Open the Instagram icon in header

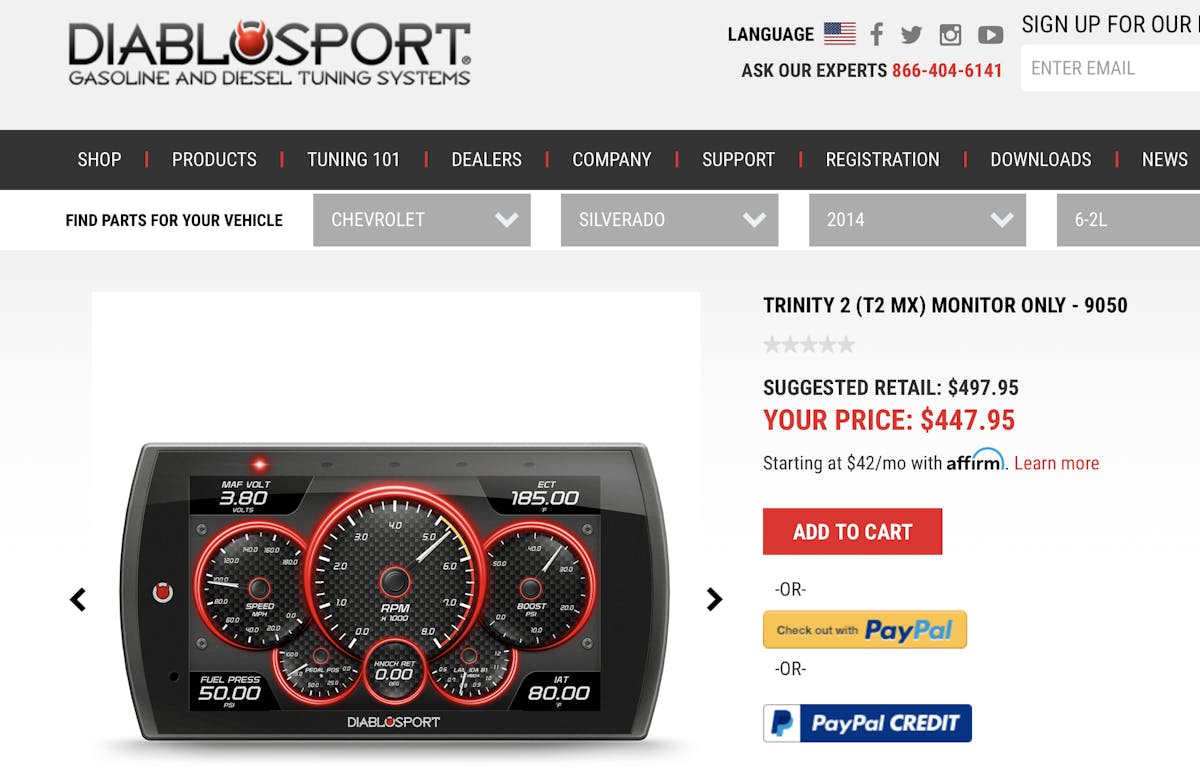coord(950,35)
